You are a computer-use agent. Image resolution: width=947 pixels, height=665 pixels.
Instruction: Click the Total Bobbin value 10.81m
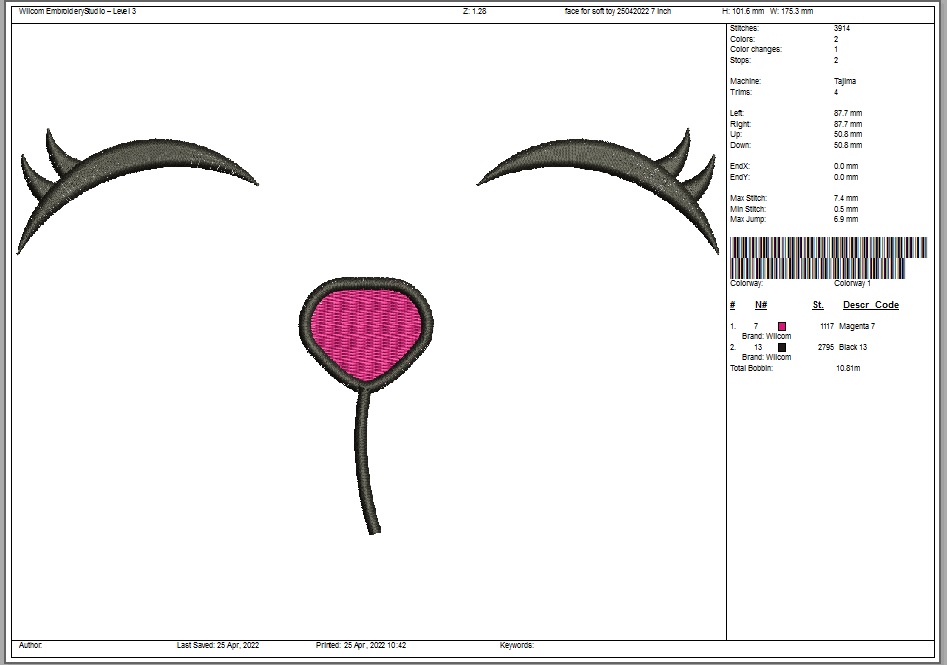(x=848, y=368)
